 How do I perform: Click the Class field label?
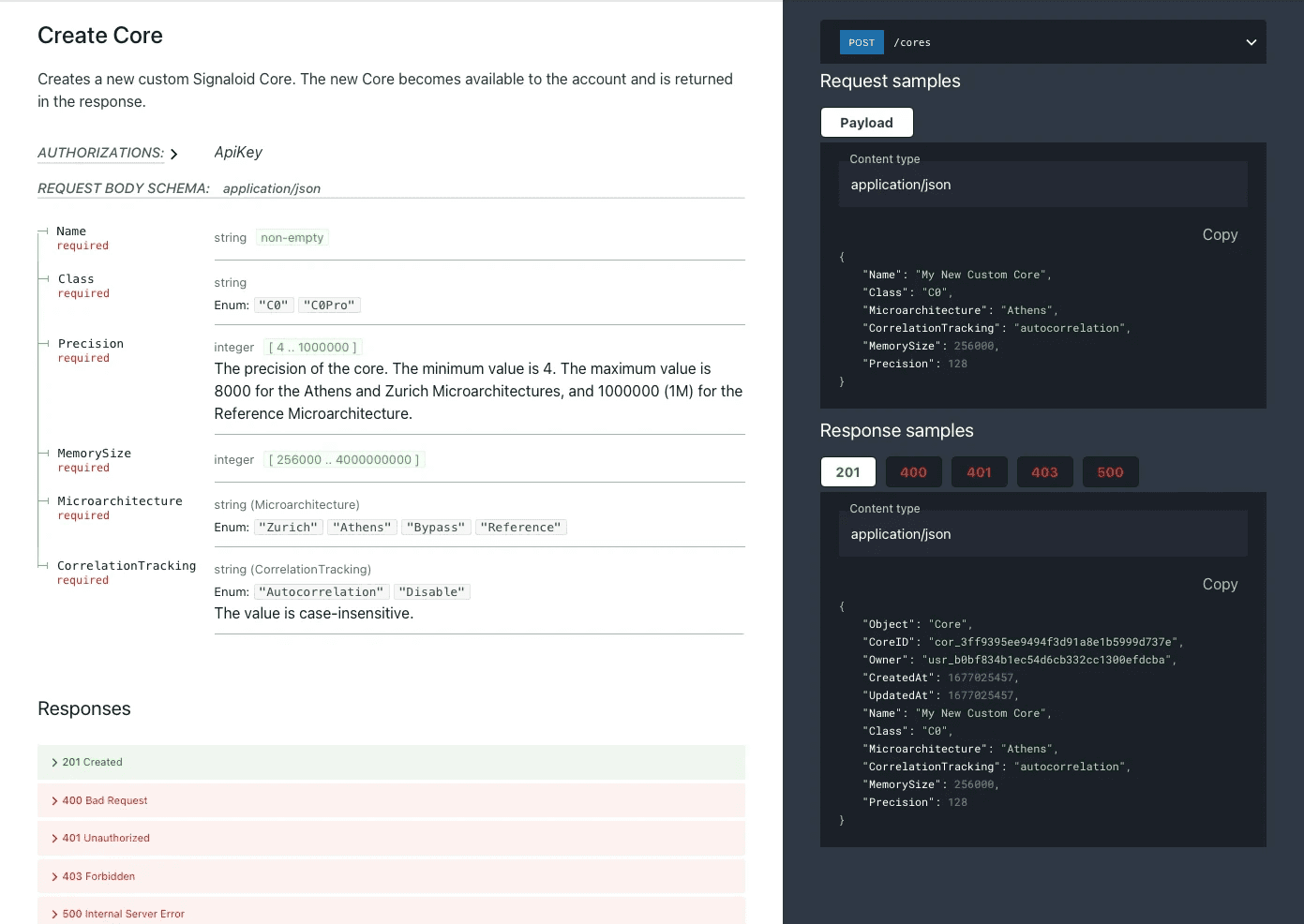(76, 279)
